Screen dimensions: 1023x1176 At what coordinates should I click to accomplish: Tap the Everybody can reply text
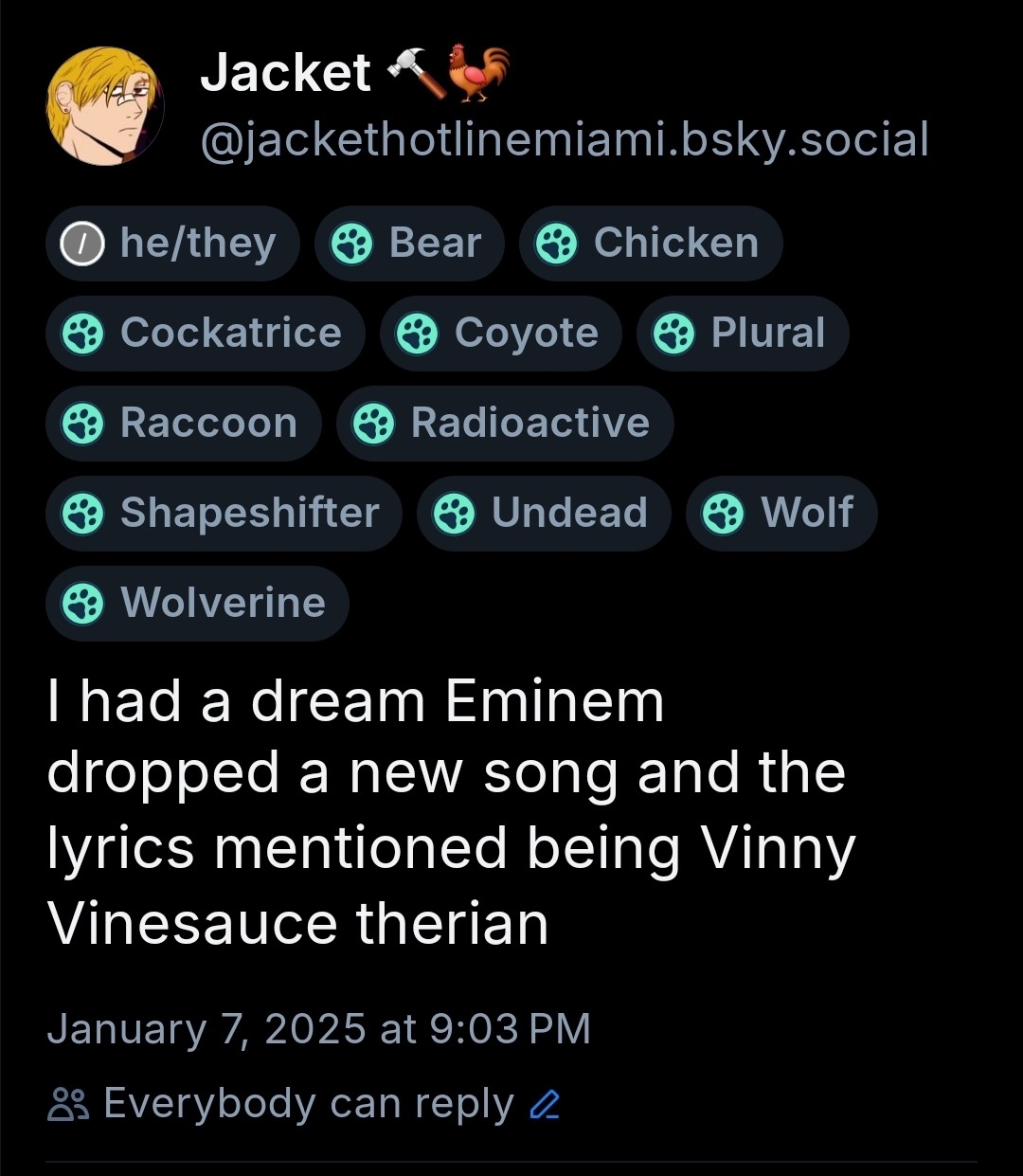coord(308,1104)
